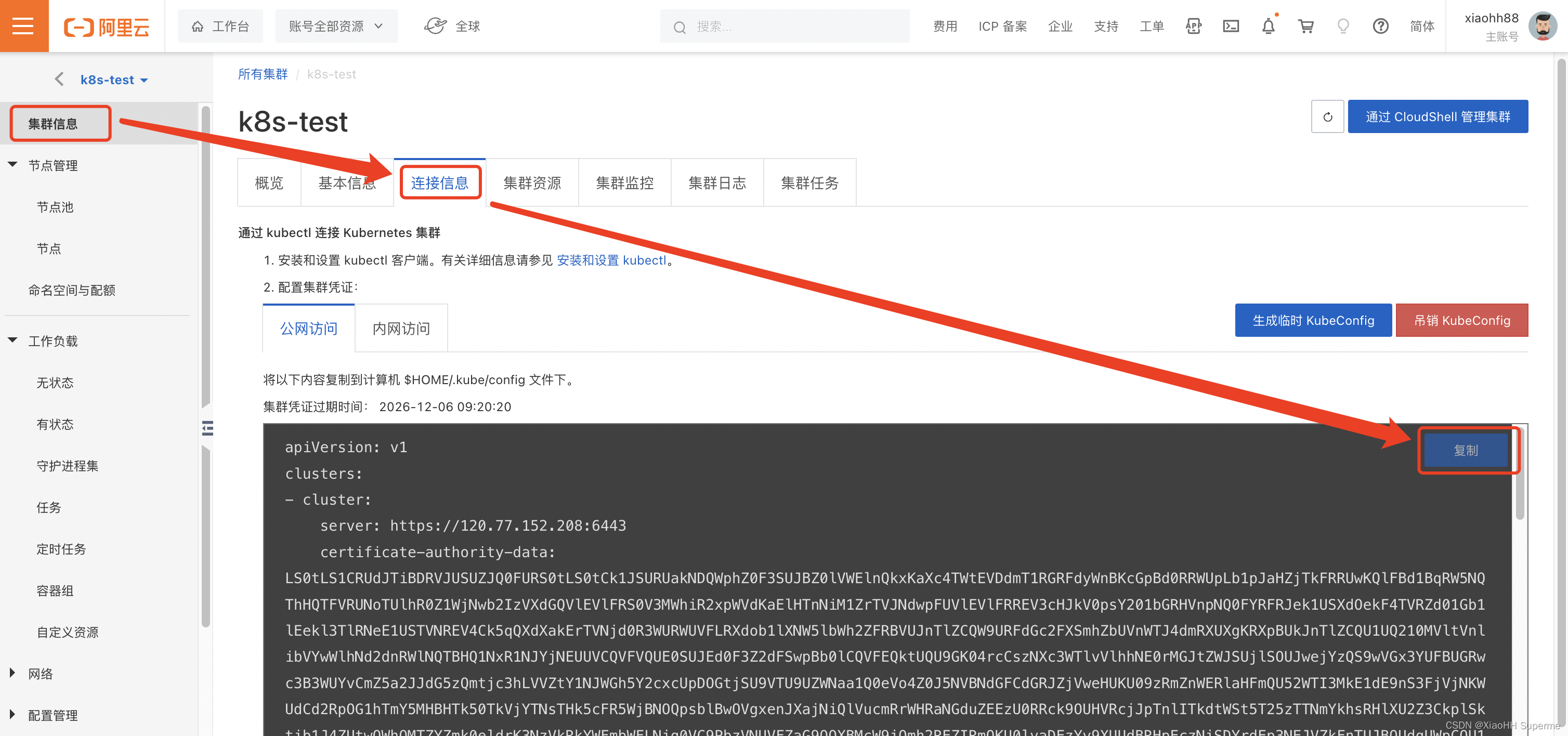
Task: Open the k8s-test cluster switcher dropdown
Action: pos(114,80)
